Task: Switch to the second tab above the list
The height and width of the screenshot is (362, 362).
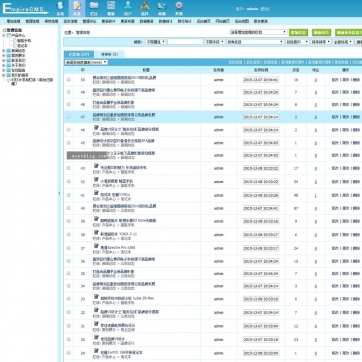Action: pyautogui.click(x=109, y=54)
